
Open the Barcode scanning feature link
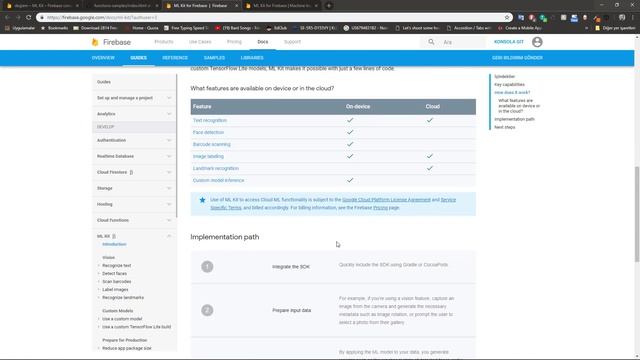[211, 144]
